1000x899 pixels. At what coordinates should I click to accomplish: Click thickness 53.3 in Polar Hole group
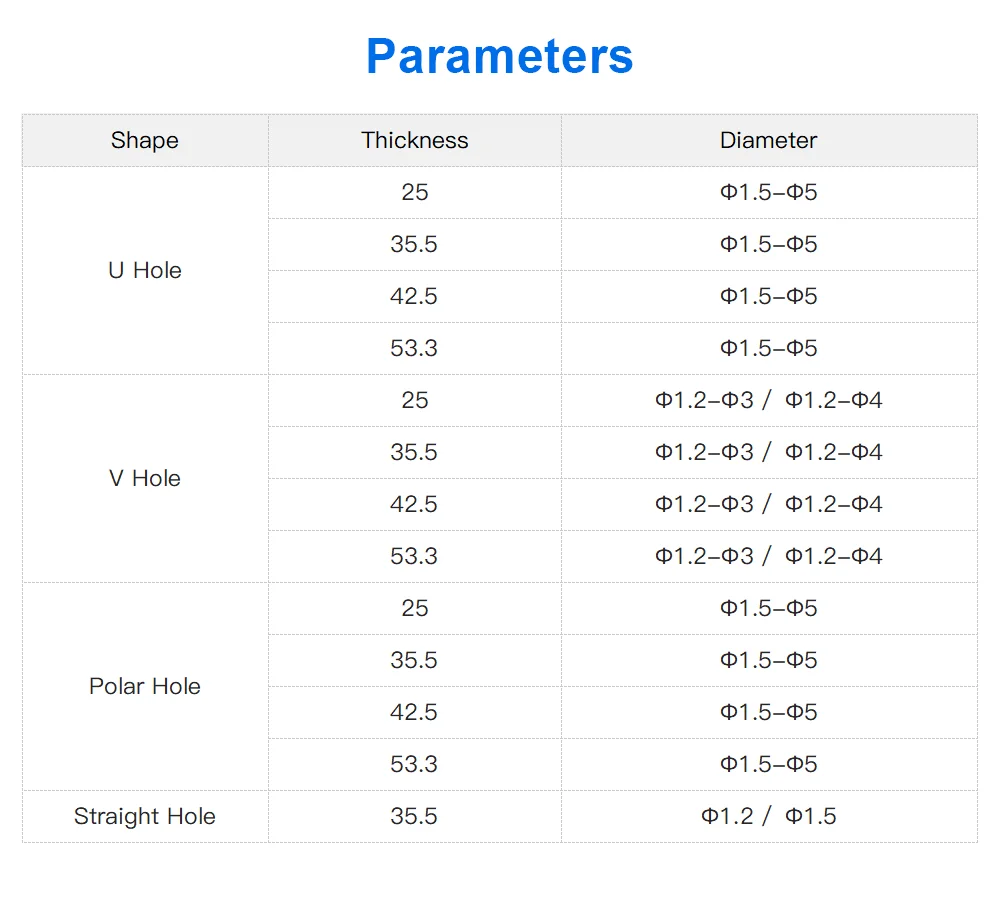414,764
